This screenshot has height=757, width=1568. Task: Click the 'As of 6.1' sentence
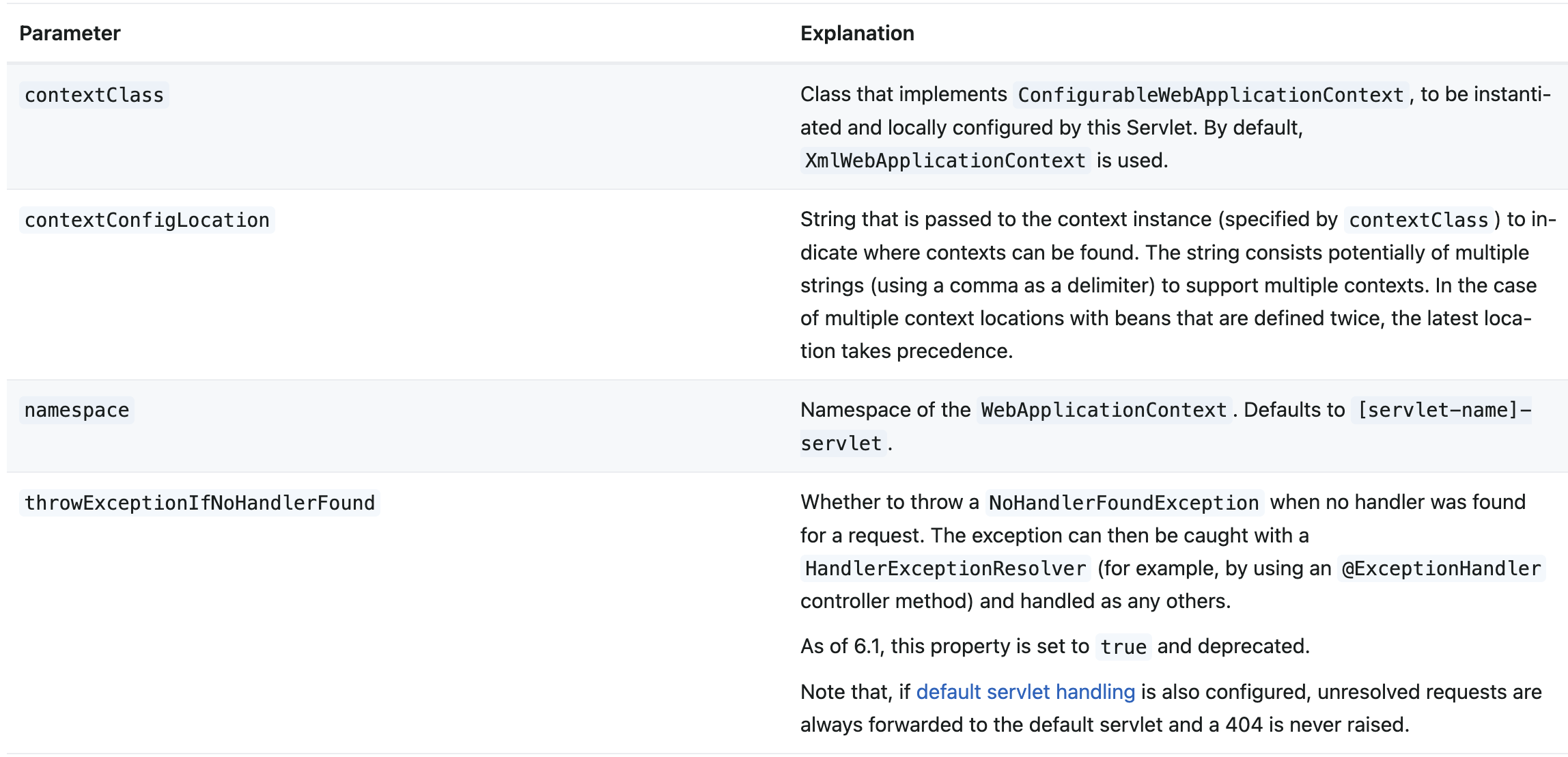tap(942, 646)
